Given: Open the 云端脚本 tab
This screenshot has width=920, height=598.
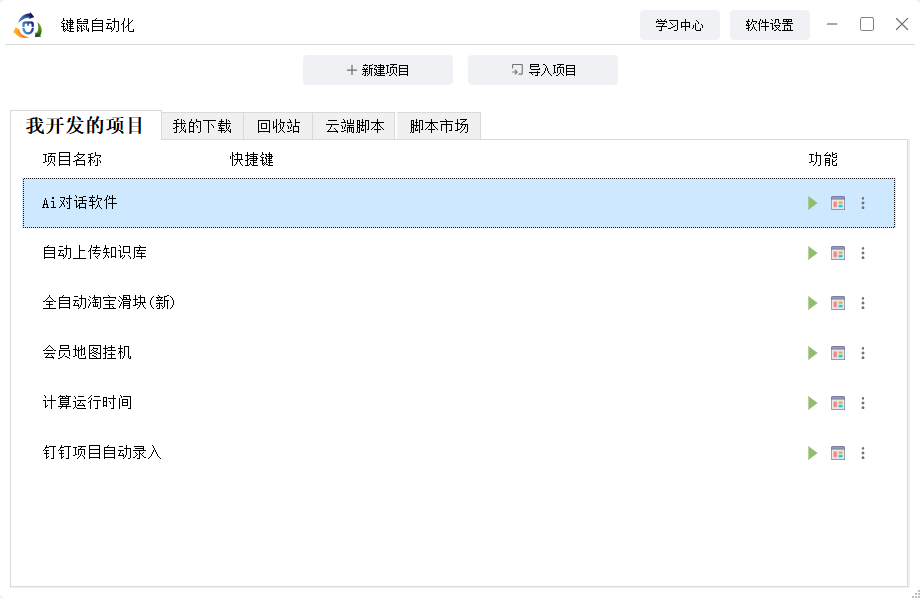Looking at the screenshot, I should pyautogui.click(x=354, y=126).
